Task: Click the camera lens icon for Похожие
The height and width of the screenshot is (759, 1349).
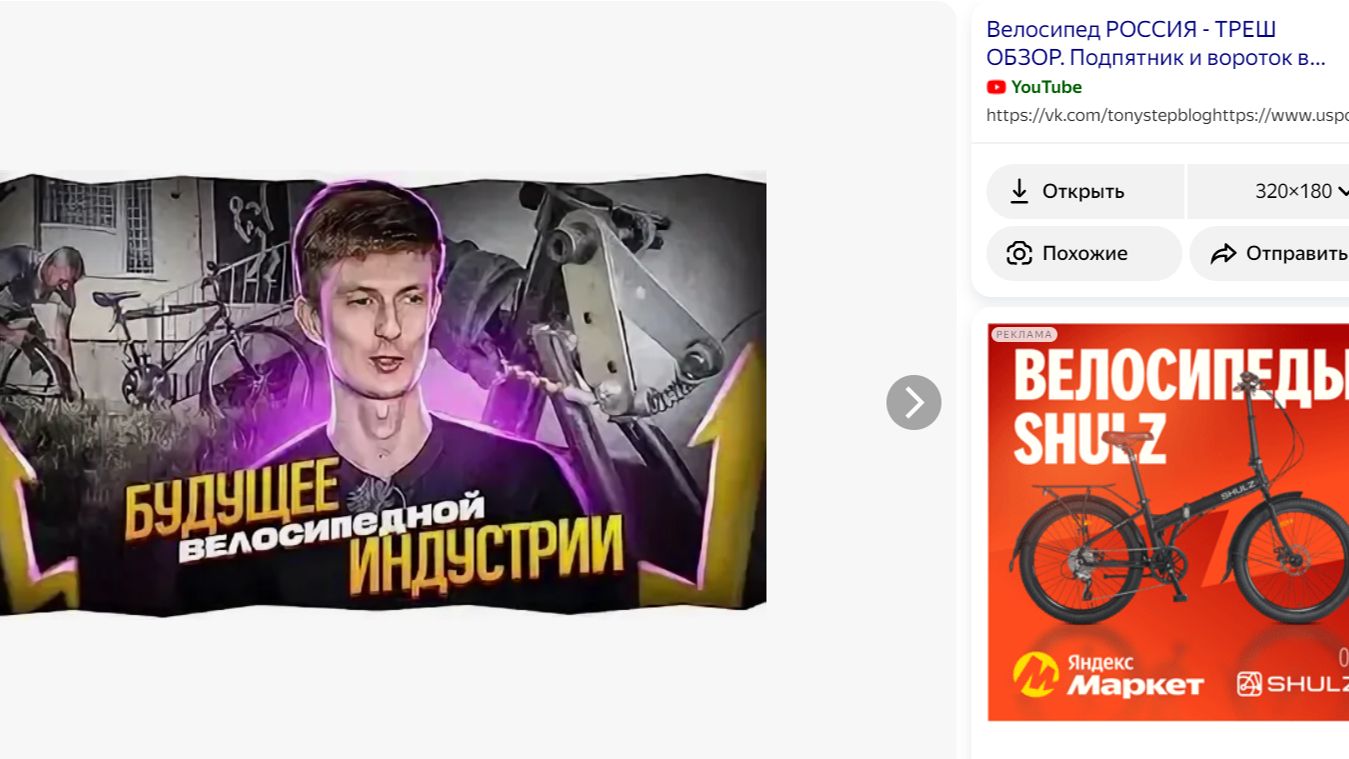Action: click(x=1019, y=253)
